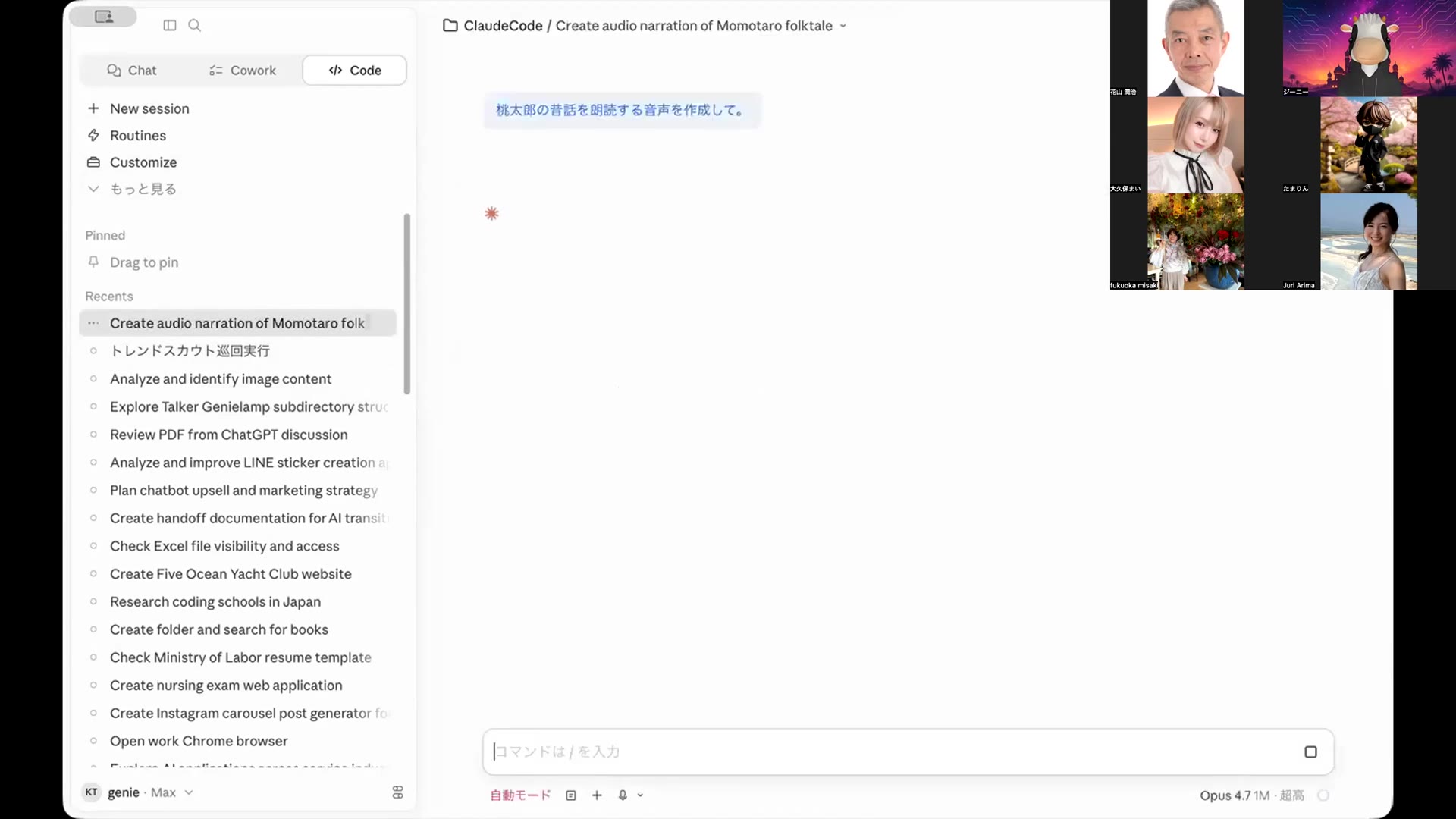Select the fukuoka misaki video thumbnail
Viewport: 1456px width, 819px height.
click(1196, 242)
